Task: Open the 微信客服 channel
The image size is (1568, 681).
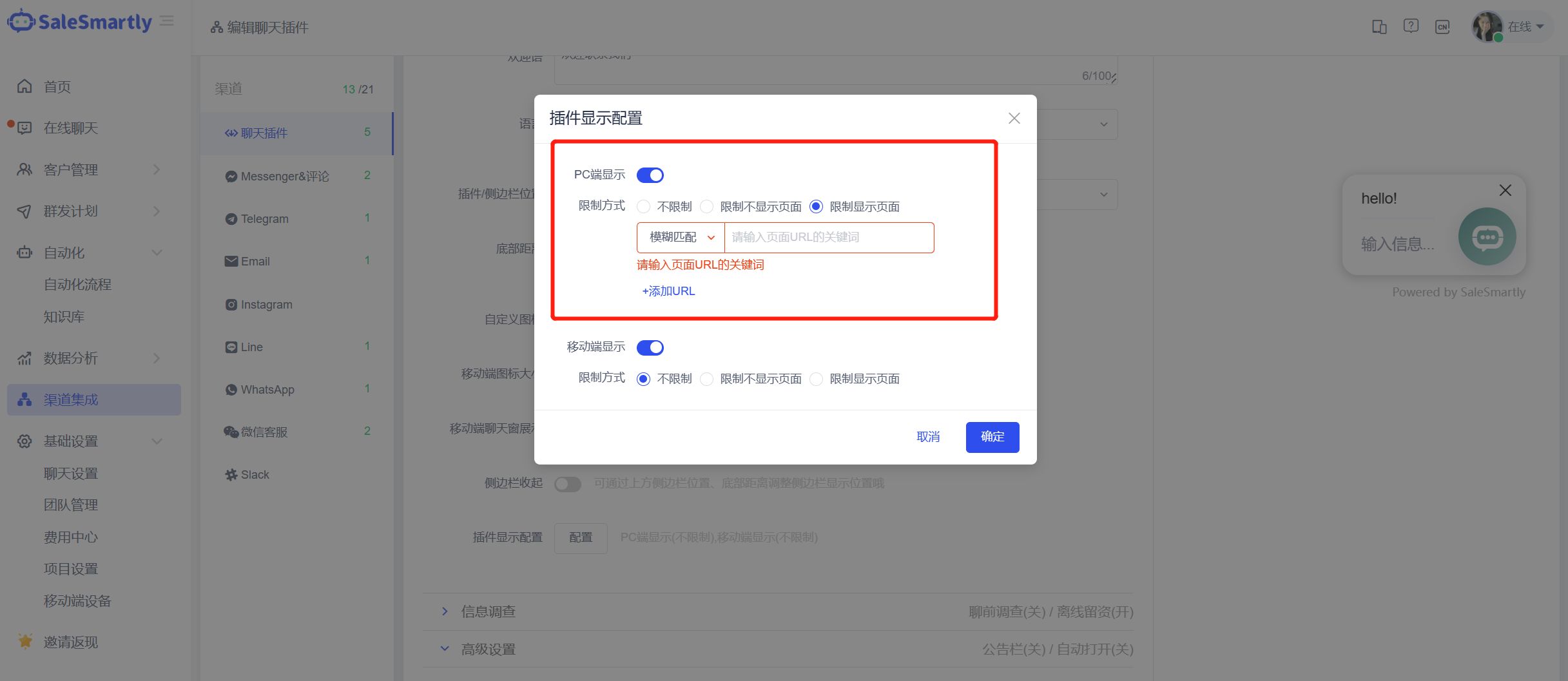Action: coord(264,432)
